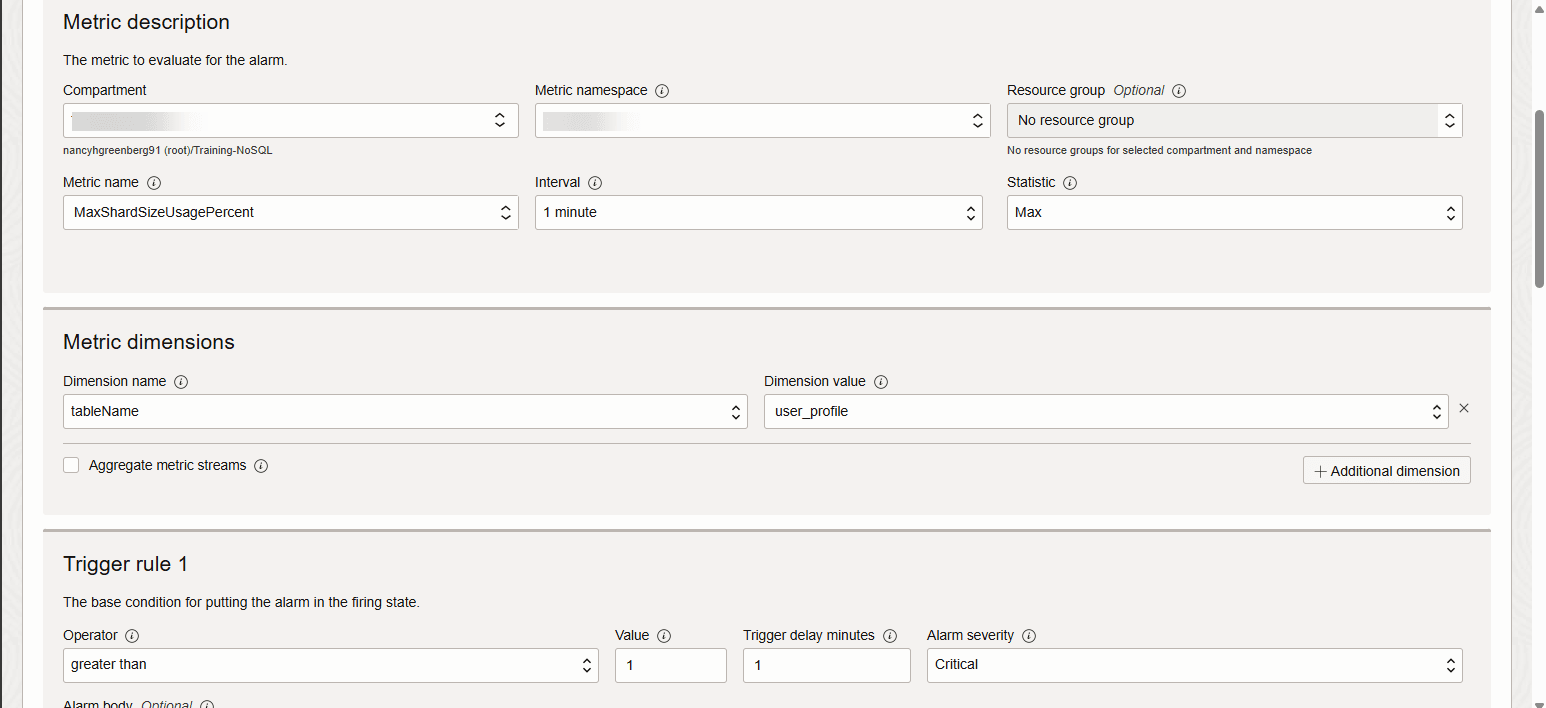Click the page vertical scrollbar

pos(1539,200)
